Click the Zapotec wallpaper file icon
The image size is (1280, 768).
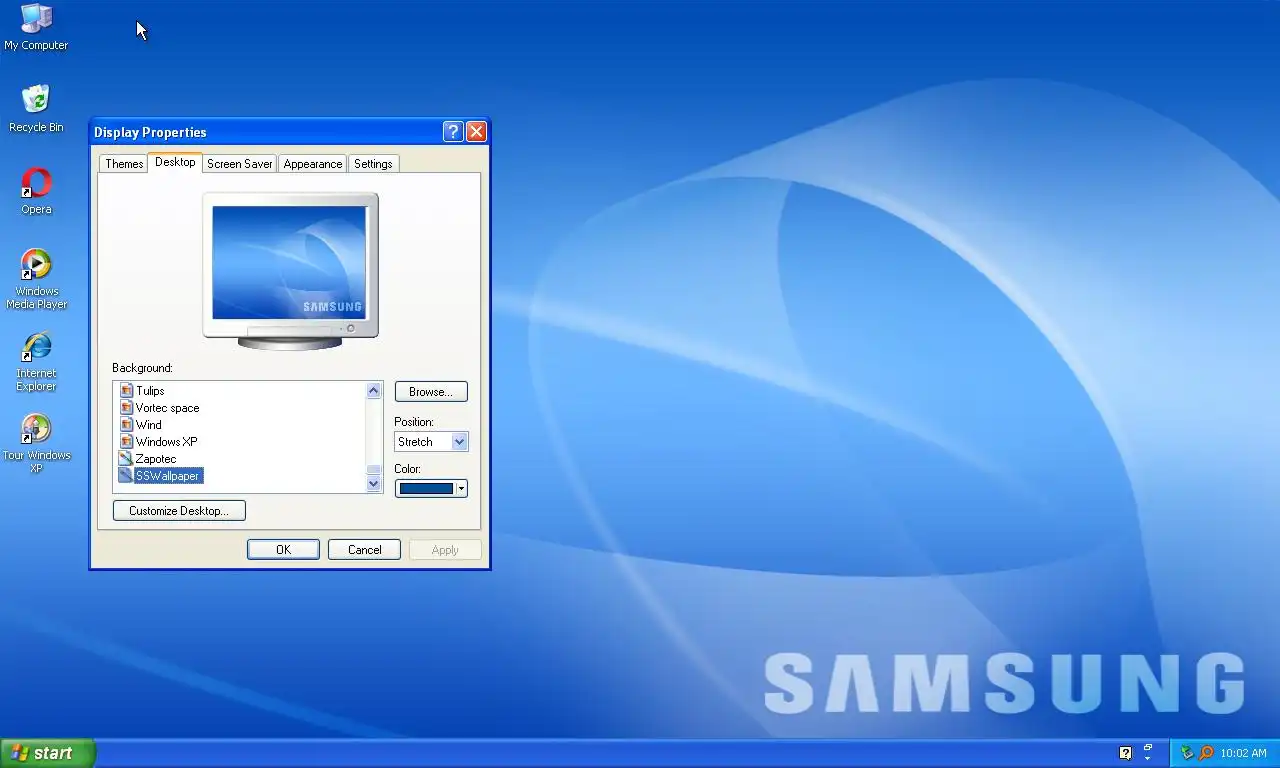(126, 459)
